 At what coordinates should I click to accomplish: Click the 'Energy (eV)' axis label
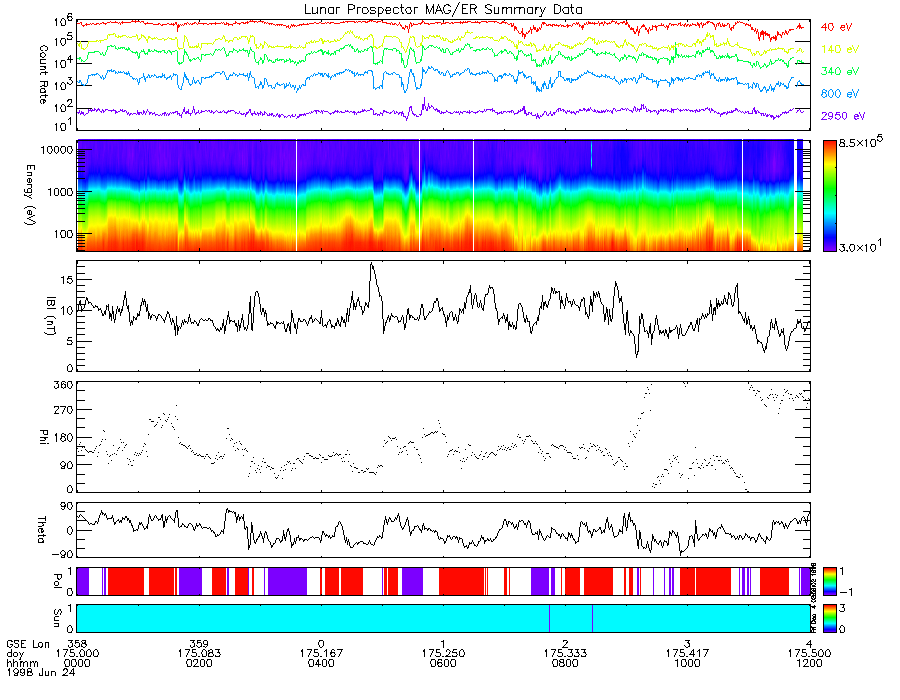pyautogui.click(x=30, y=195)
